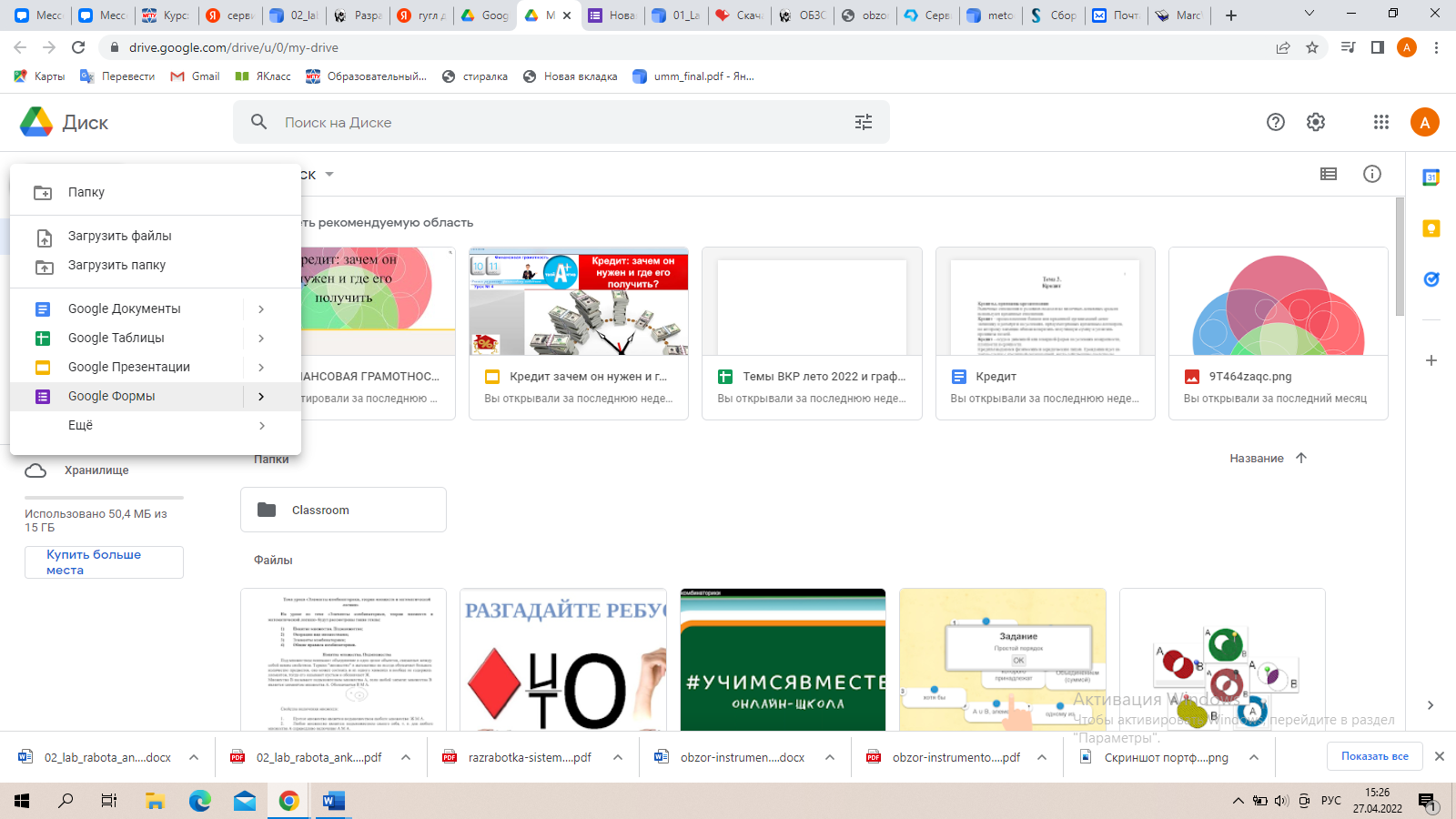1456x819 pixels.
Task: Close the downloads bar
Action: 1440,756
